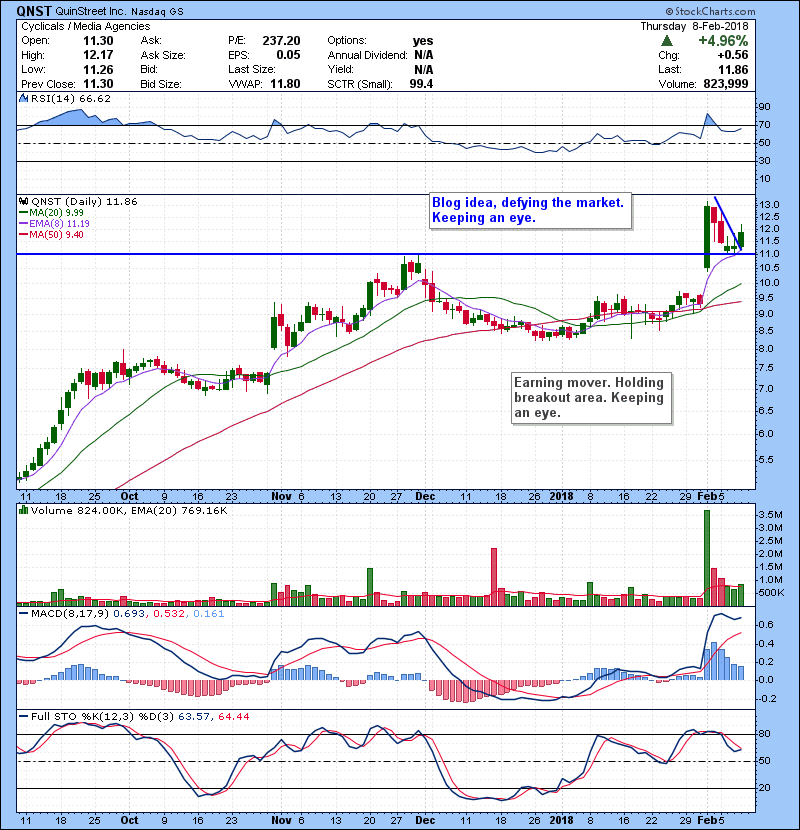Image resolution: width=800 pixels, height=830 pixels.
Task: Click the company name QuinStreet Inc.
Action: 91,12
